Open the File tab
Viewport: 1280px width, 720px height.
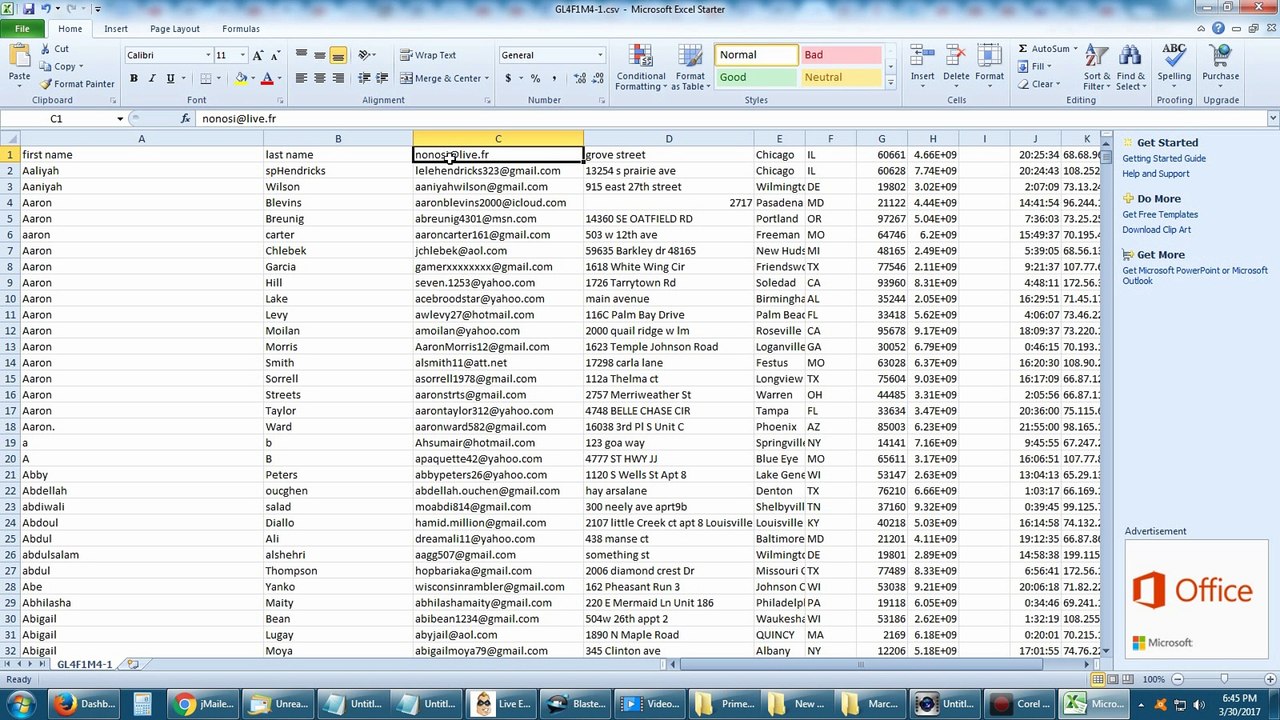tap(21, 29)
